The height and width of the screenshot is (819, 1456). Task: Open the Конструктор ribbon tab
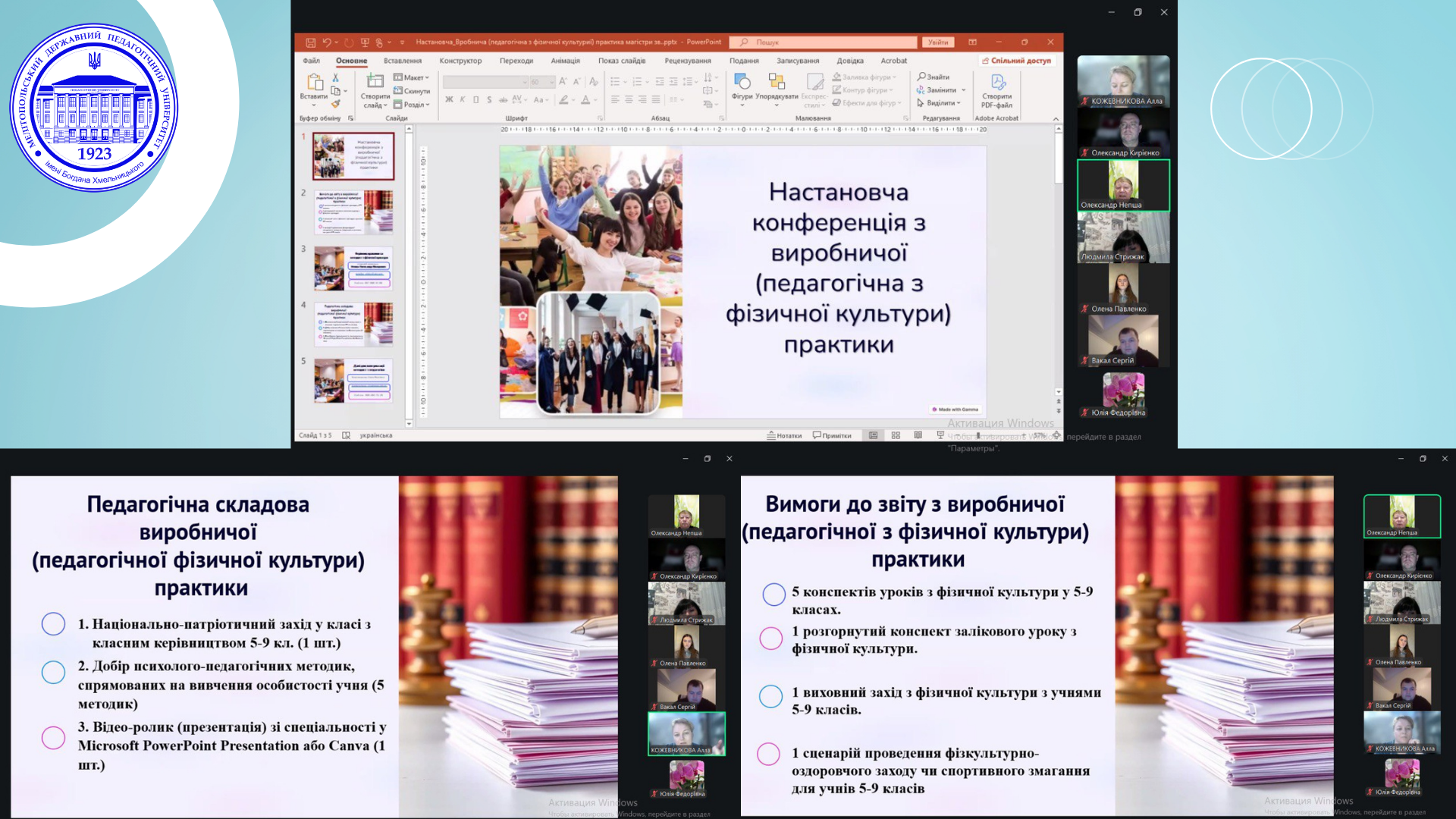[x=460, y=61]
